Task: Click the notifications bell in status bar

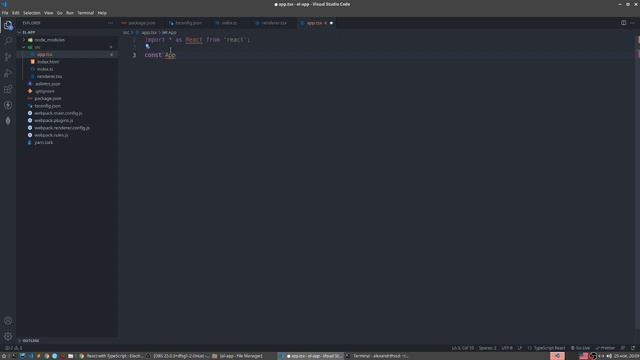Action: click(633, 348)
